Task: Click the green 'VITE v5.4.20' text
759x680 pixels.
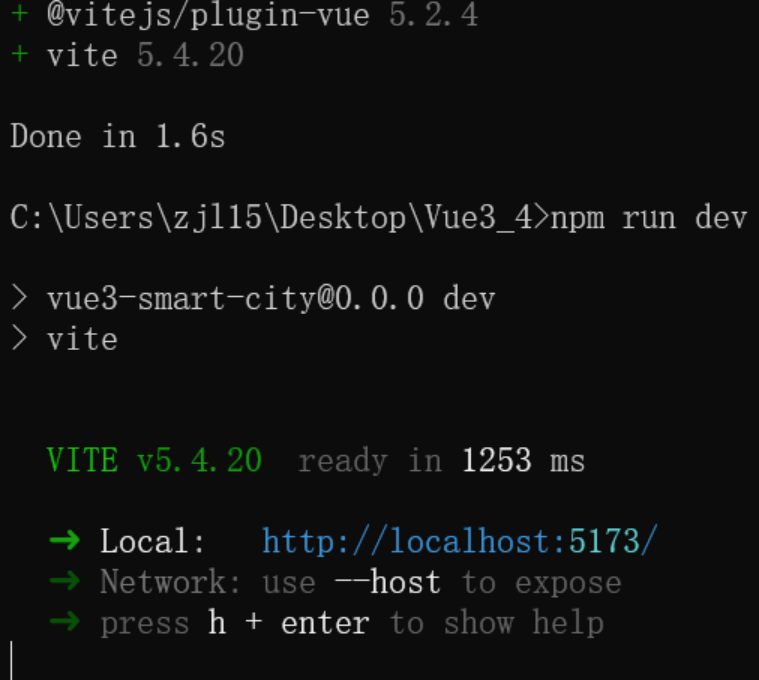Action: (154, 460)
